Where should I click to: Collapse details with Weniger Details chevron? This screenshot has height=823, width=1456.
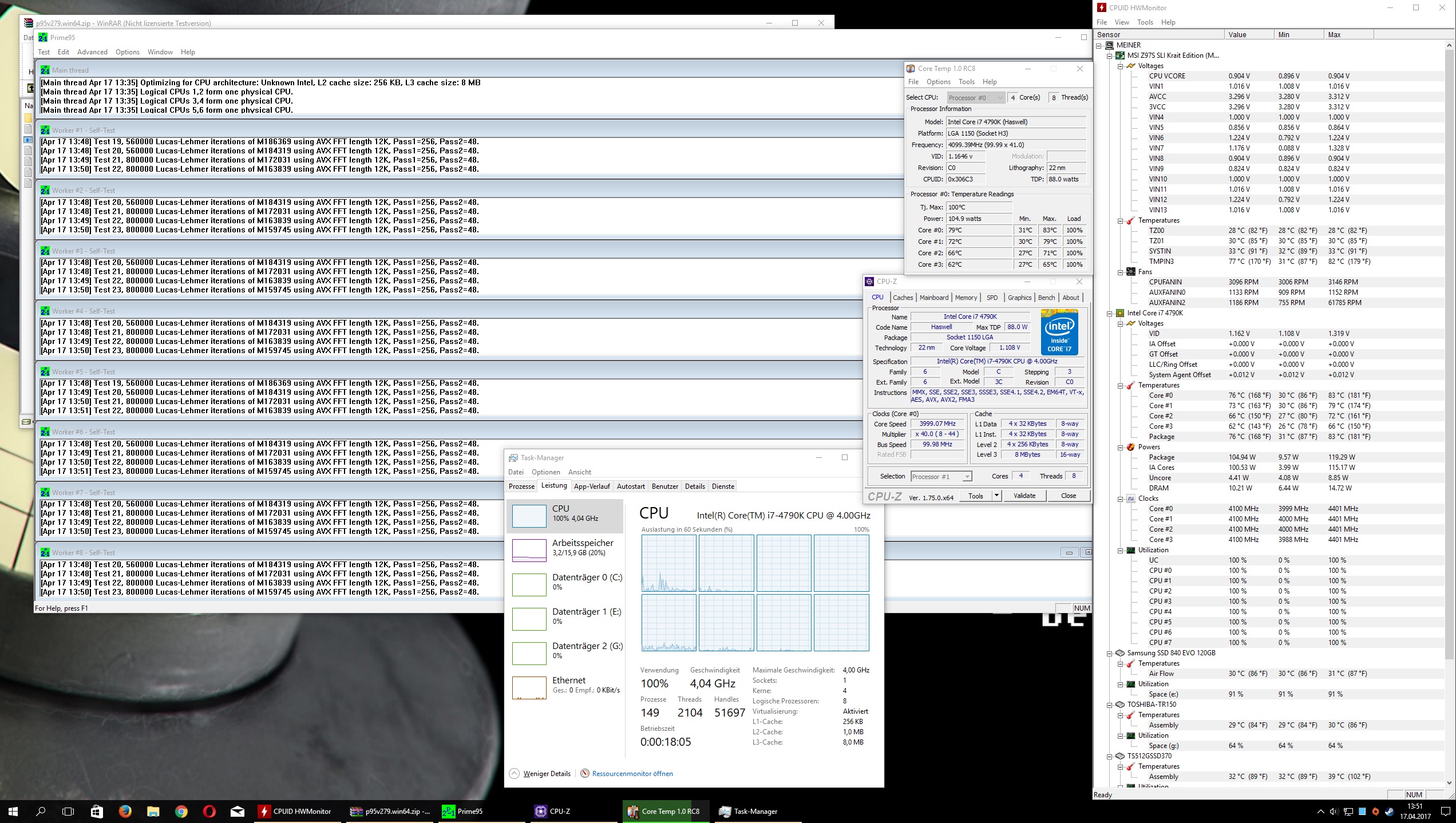point(514,773)
